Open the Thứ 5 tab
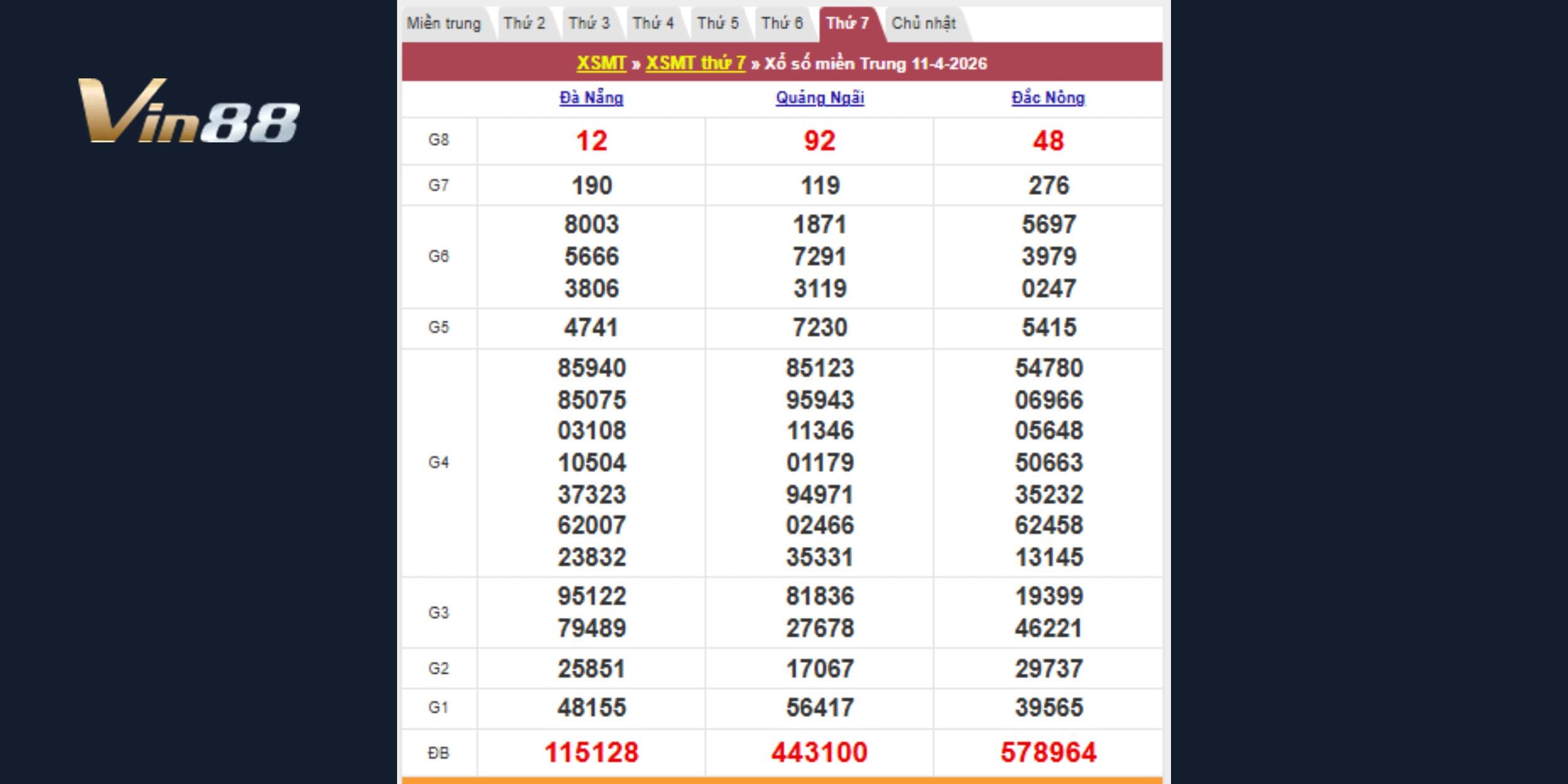The height and width of the screenshot is (784, 1568). 718,24
